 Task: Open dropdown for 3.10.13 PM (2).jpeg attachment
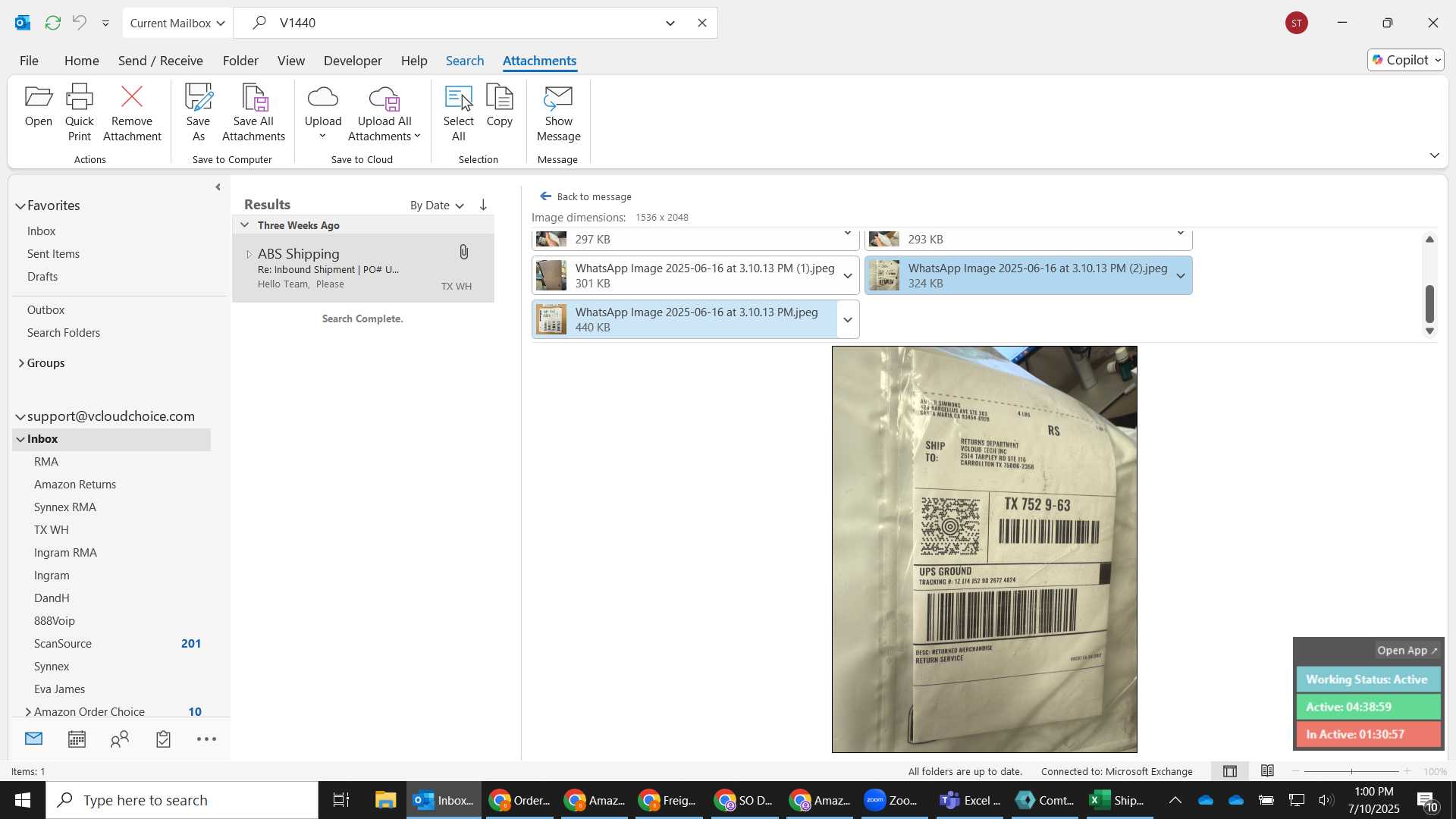[x=1181, y=275]
